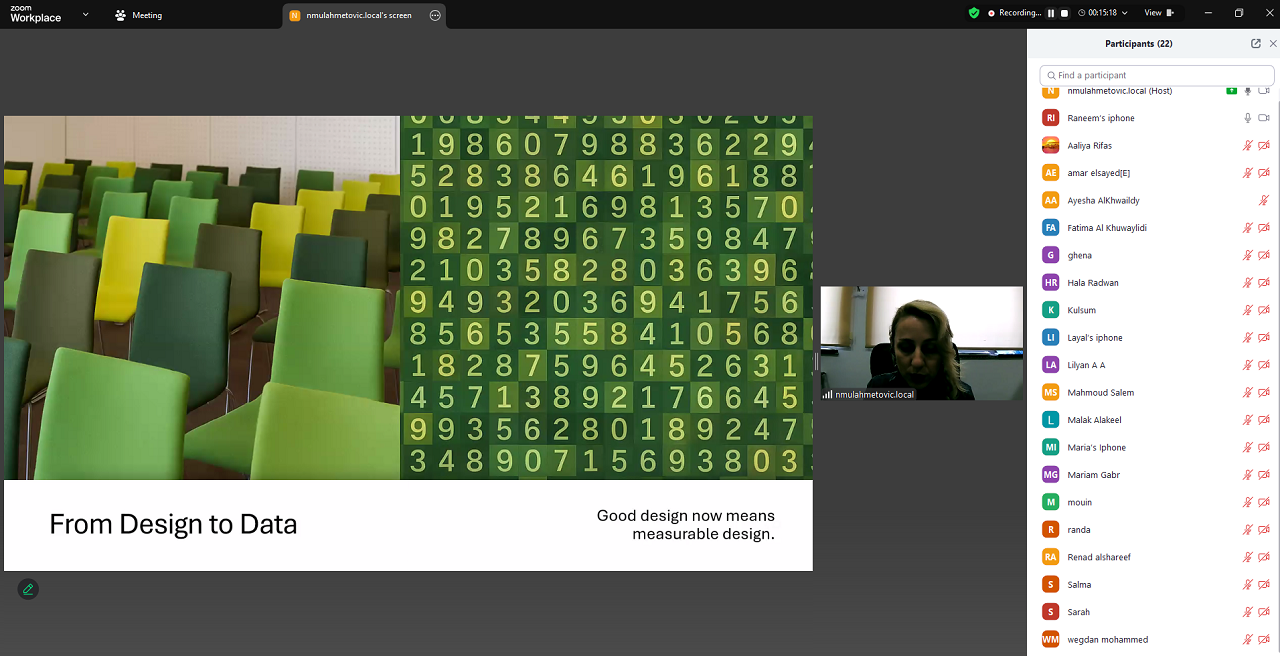Click the Meeting paw icon
The width and height of the screenshot is (1280, 656).
tap(121, 15)
